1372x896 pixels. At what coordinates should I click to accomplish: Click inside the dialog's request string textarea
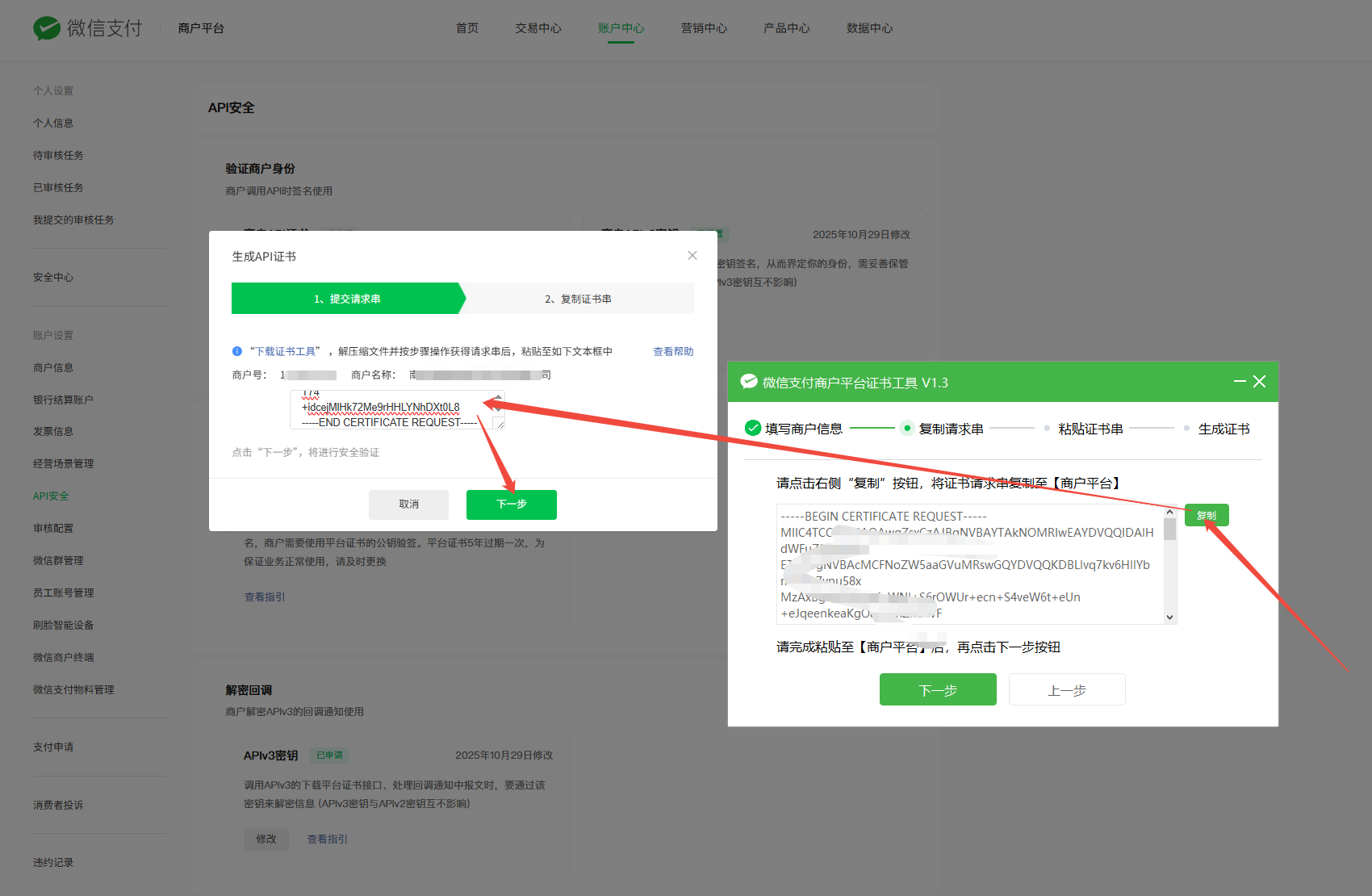387,410
